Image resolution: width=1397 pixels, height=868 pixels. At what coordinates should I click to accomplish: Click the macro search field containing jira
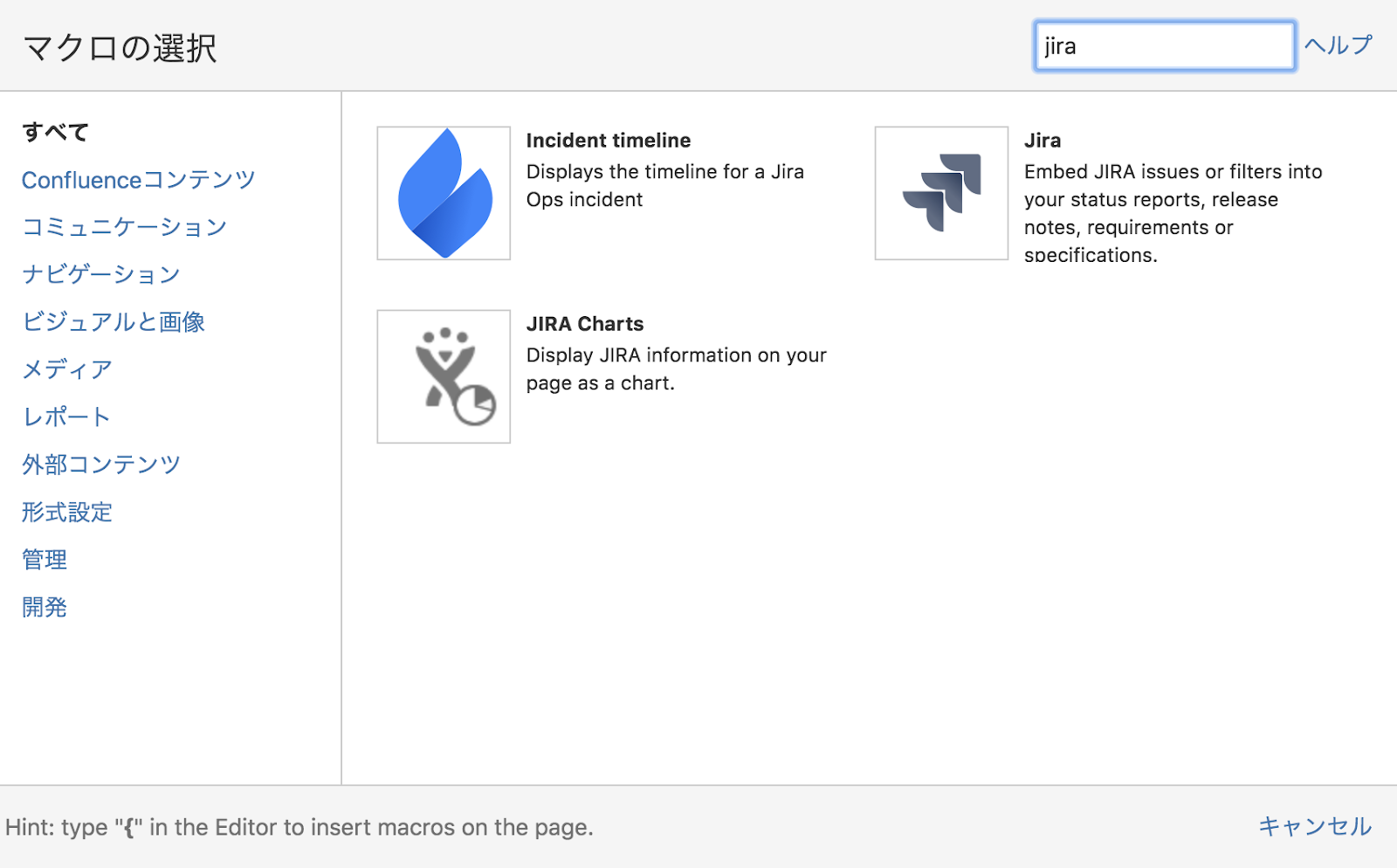click(1164, 46)
